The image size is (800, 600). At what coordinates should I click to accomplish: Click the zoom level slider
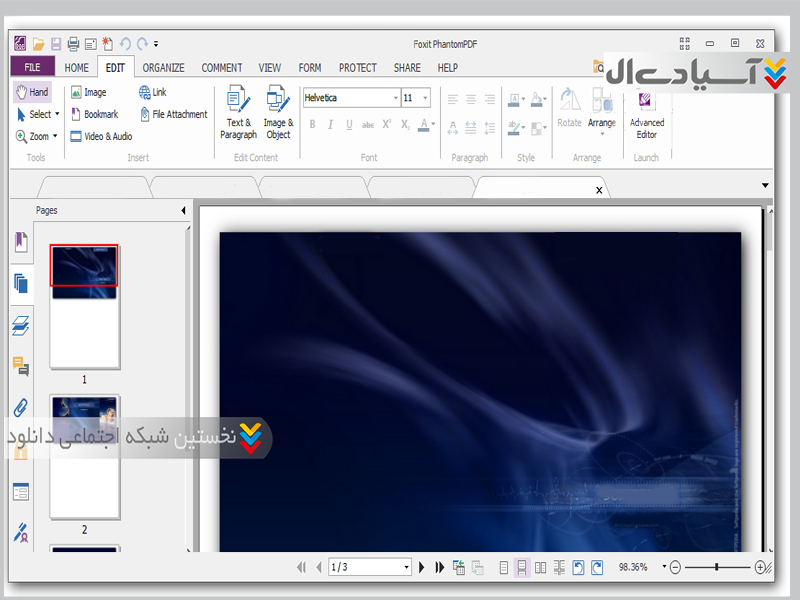click(718, 567)
